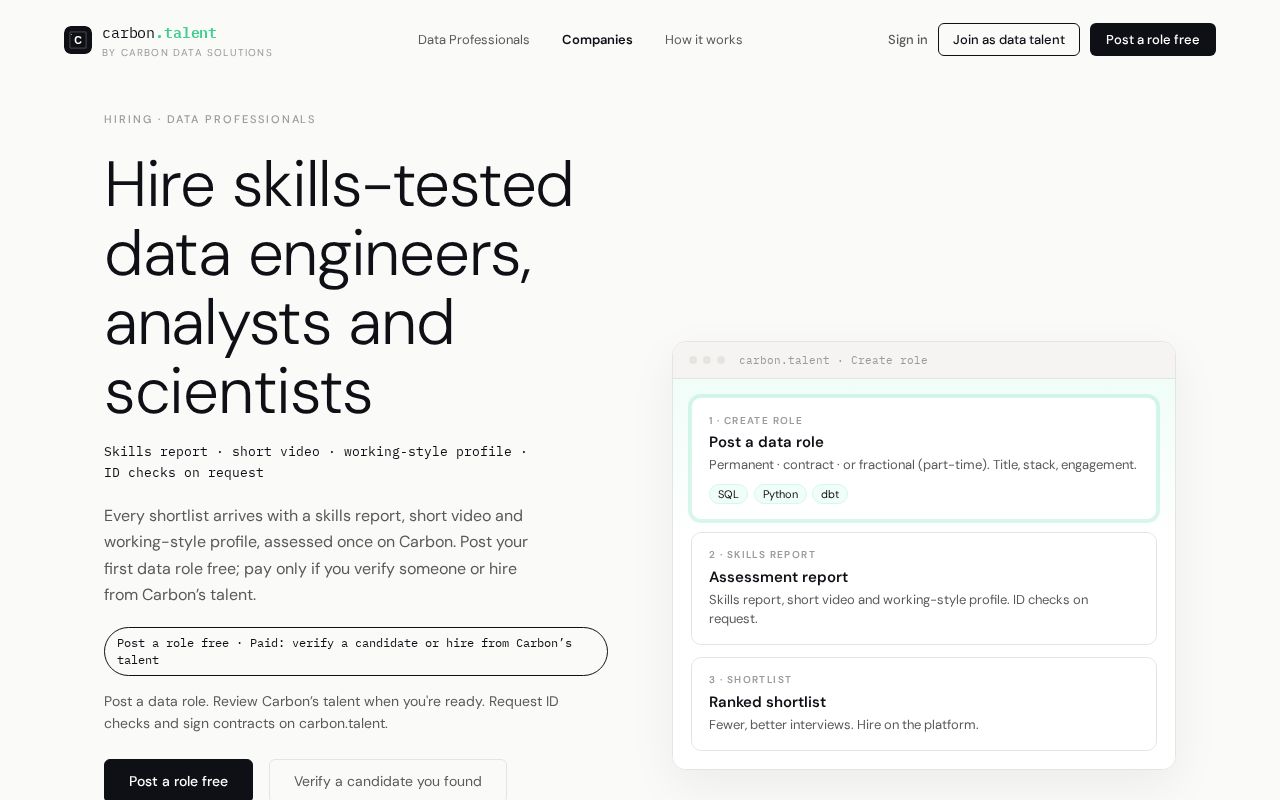Click the '2 · Skills report' label

click(x=762, y=555)
